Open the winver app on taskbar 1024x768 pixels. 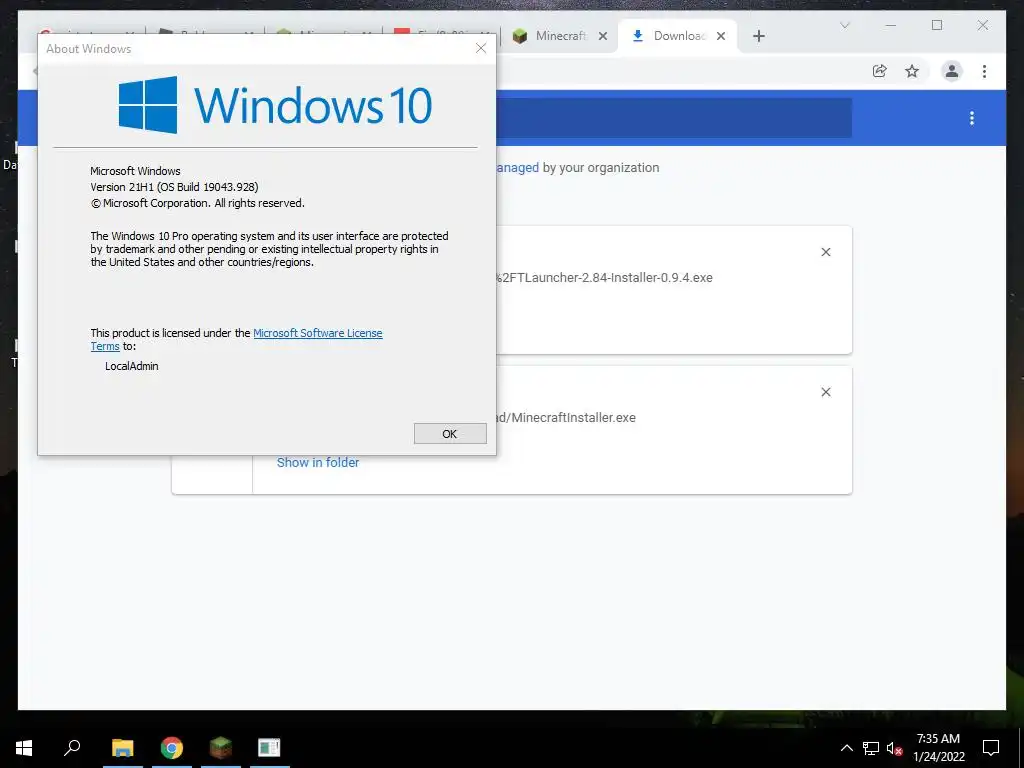pos(269,747)
